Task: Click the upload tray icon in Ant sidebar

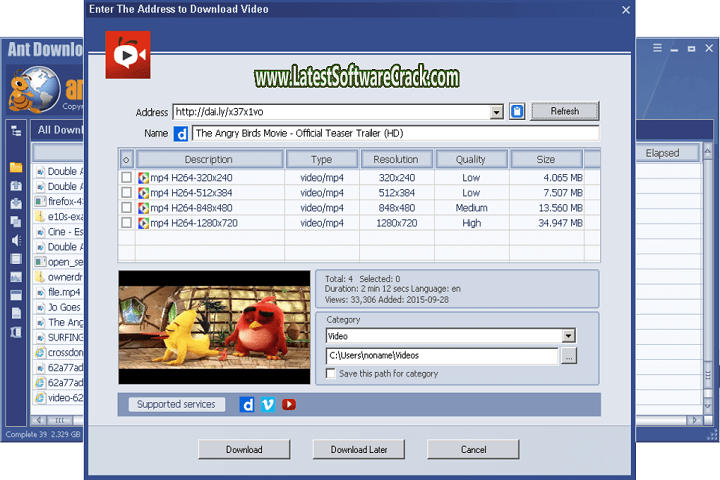Action: click(x=16, y=186)
